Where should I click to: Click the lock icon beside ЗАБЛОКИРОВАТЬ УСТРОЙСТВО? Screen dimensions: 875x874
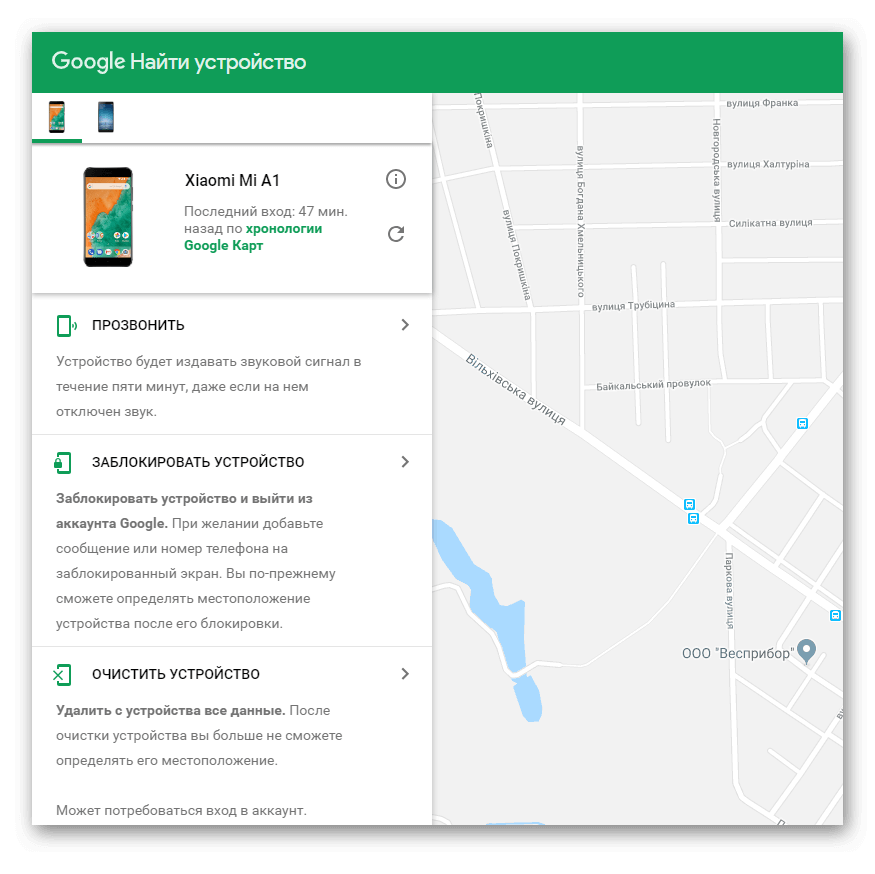[x=63, y=463]
